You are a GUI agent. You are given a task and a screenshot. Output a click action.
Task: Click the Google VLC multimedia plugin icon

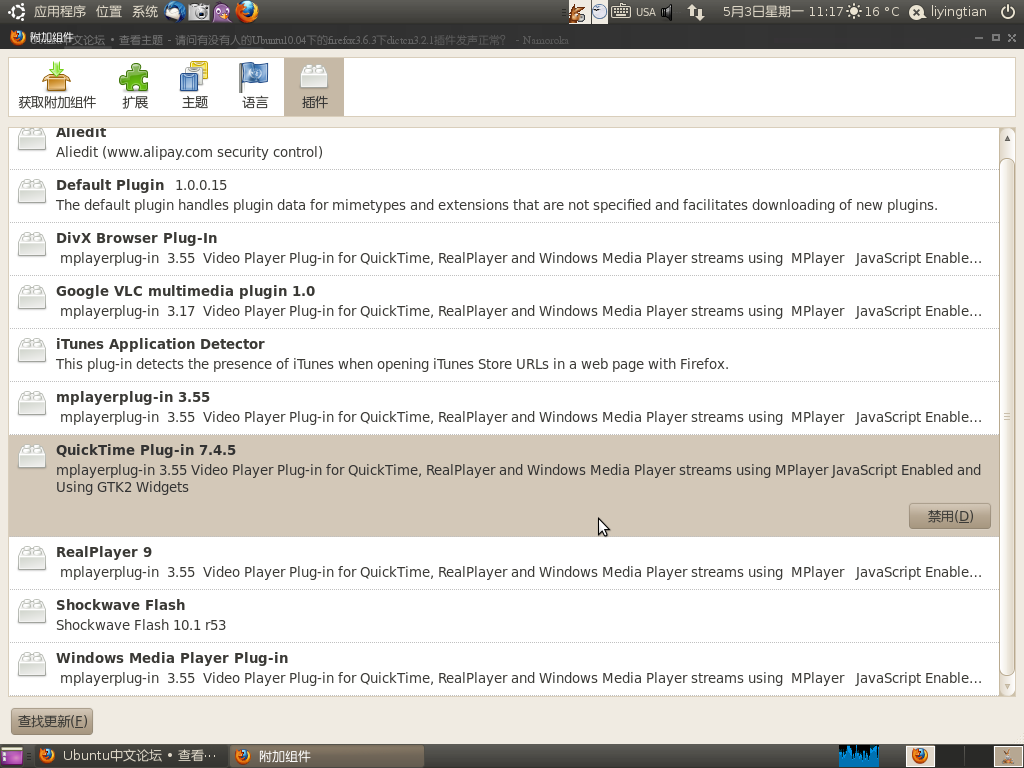31,297
